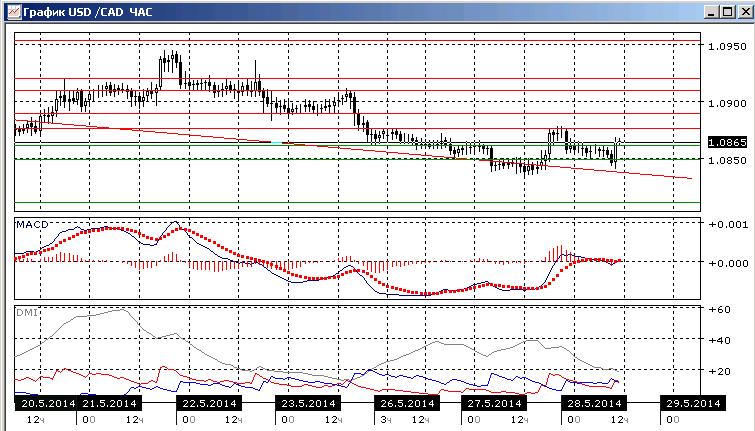The image size is (755, 431).
Task: Select the 23.5.2014 date marker
Action: click(308, 403)
